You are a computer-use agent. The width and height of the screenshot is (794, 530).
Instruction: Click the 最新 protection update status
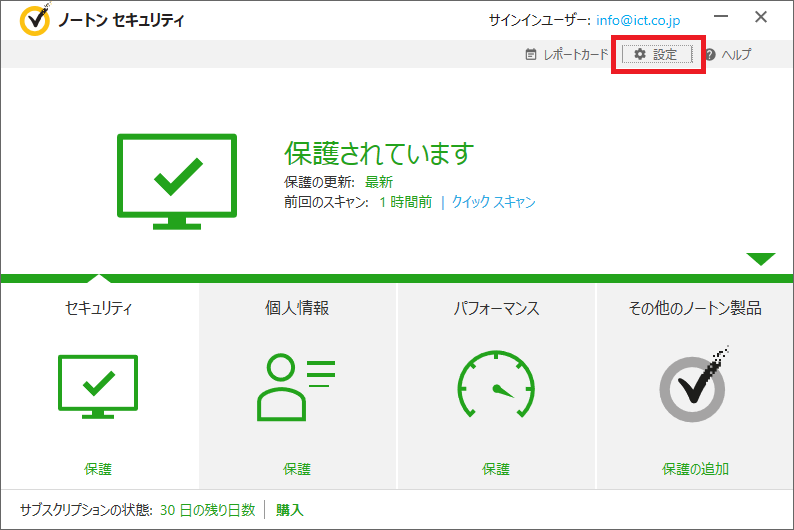[x=379, y=182]
